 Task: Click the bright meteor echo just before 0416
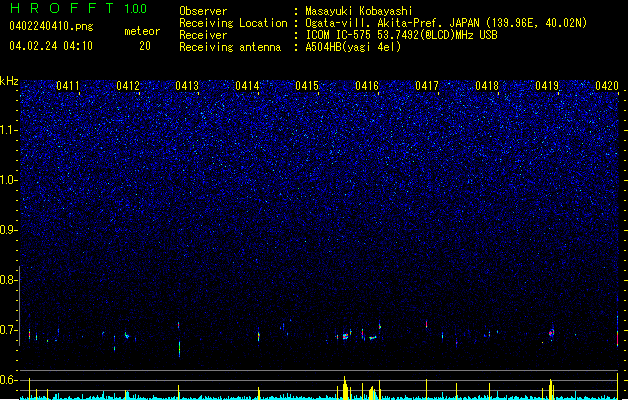[x=345, y=336]
